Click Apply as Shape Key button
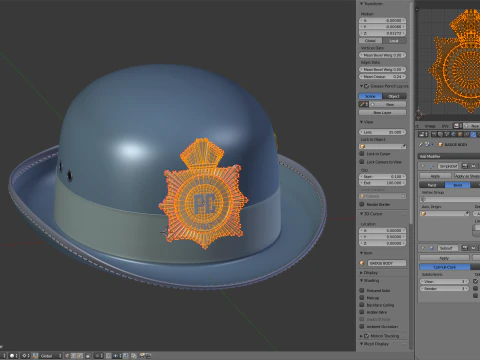Image resolution: width=480 pixels, height=360 pixels. pos(467,176)
